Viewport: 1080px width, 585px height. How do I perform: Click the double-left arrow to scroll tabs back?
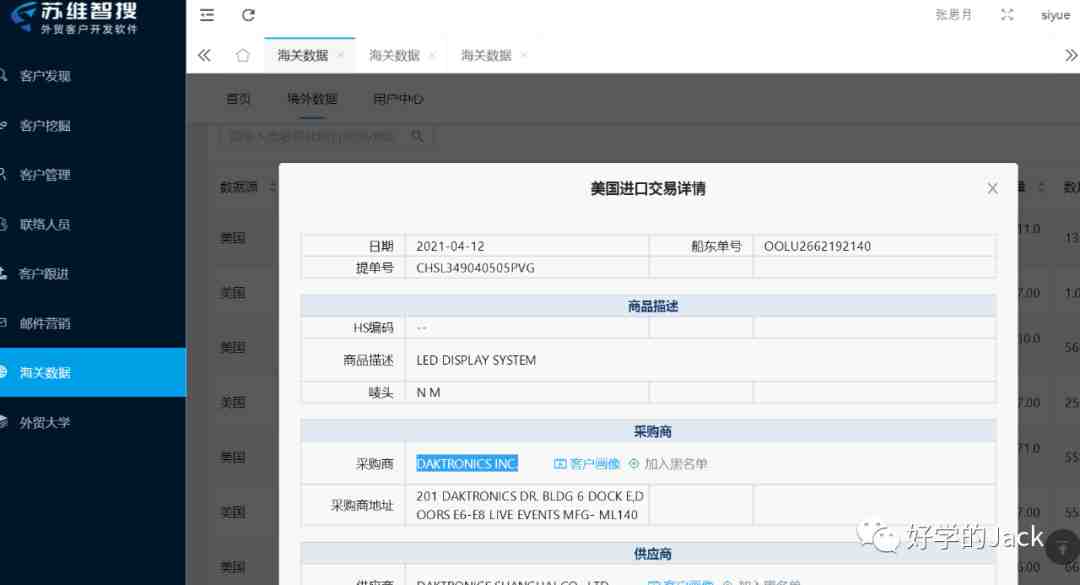pos(205,55)
